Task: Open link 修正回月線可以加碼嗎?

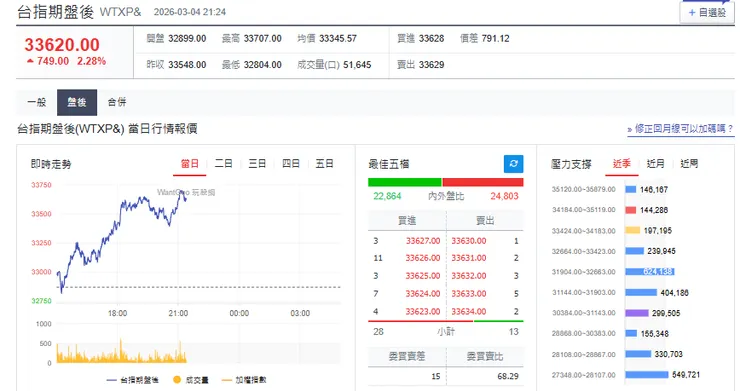Action: click(x=681, y=129)
